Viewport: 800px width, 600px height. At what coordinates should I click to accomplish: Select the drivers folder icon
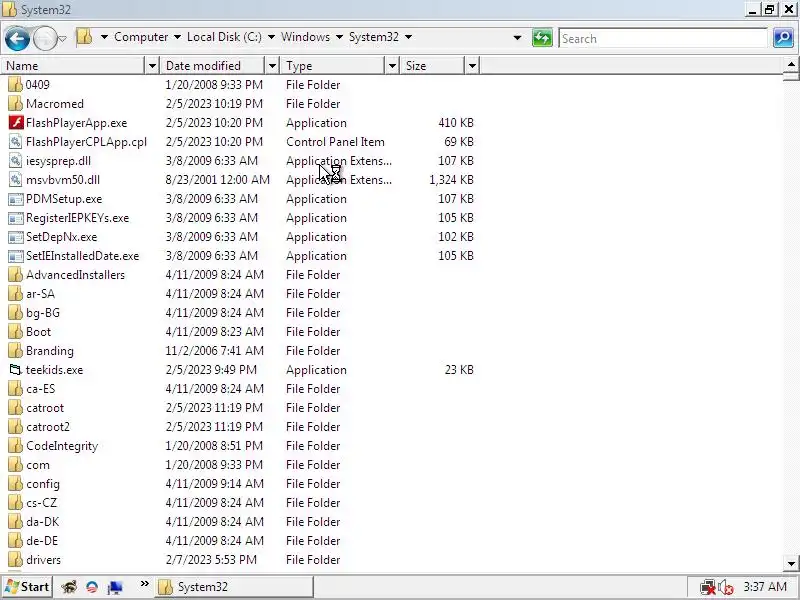coord(16,560)
